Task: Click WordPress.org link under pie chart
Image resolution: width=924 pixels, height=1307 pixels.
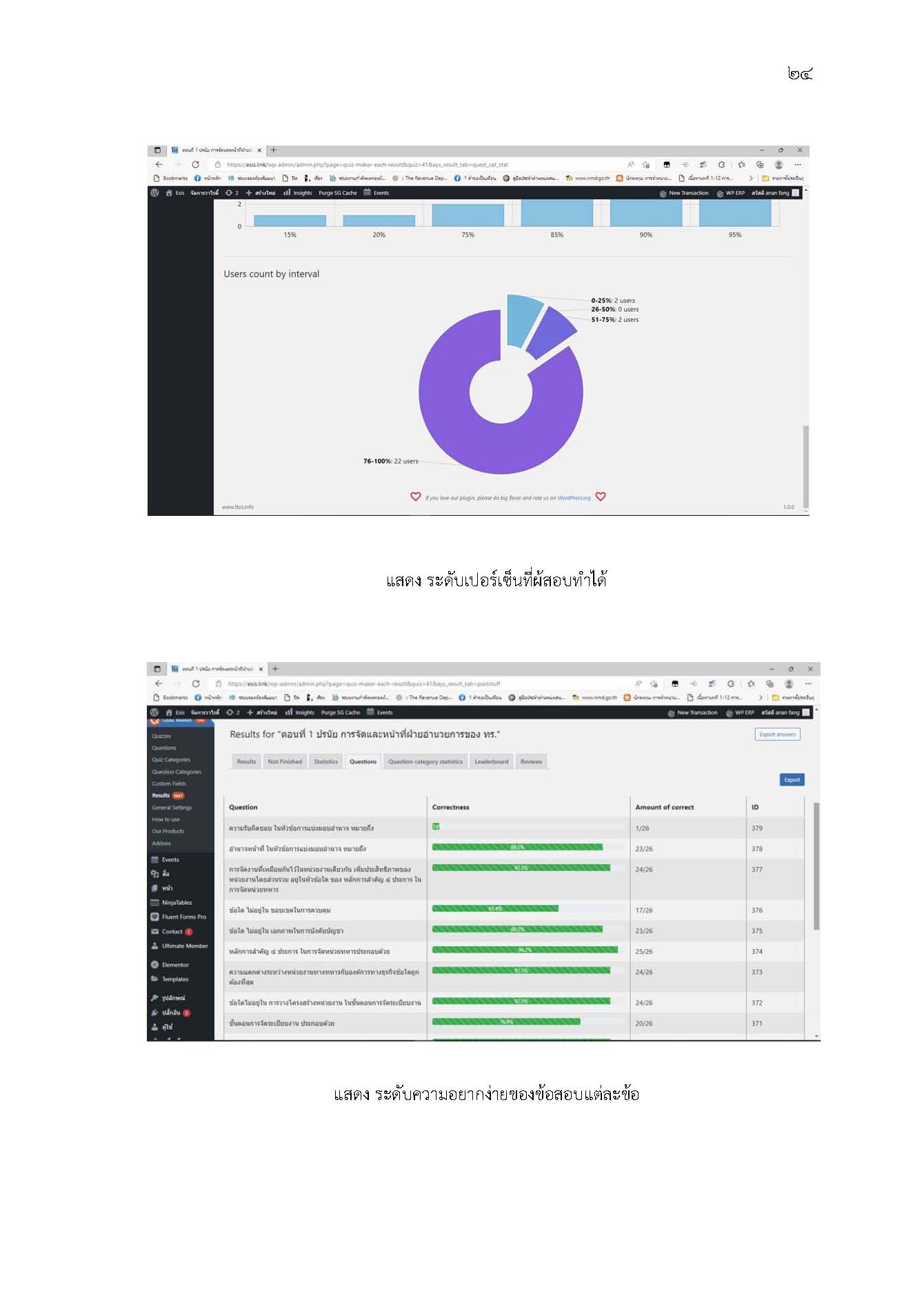Action: click(574, 498)
